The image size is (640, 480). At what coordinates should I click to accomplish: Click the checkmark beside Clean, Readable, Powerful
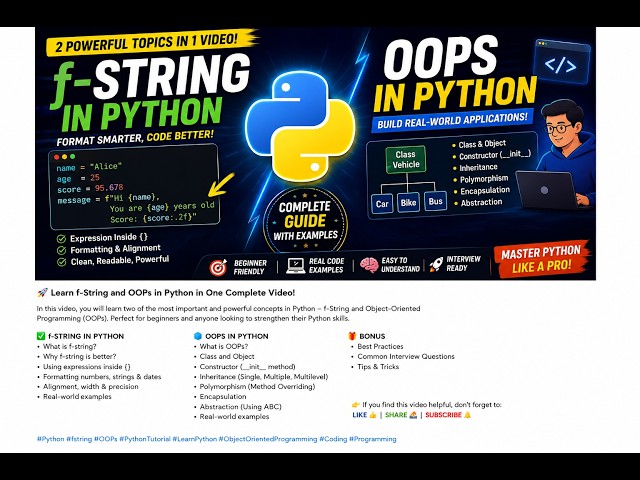click(x=61, y=262)
